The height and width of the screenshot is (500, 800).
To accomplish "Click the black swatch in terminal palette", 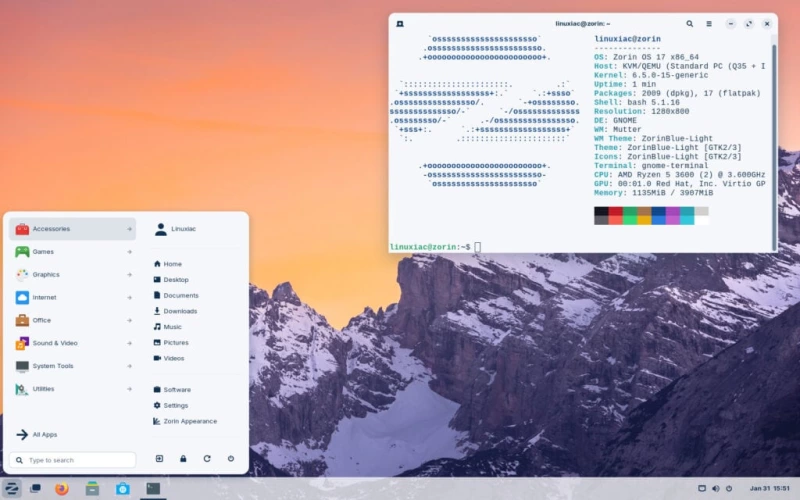I will 601,211.
